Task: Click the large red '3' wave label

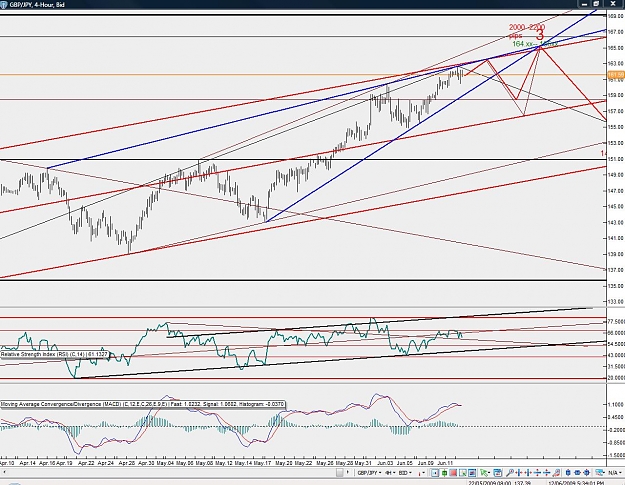Action: [540, 34]
